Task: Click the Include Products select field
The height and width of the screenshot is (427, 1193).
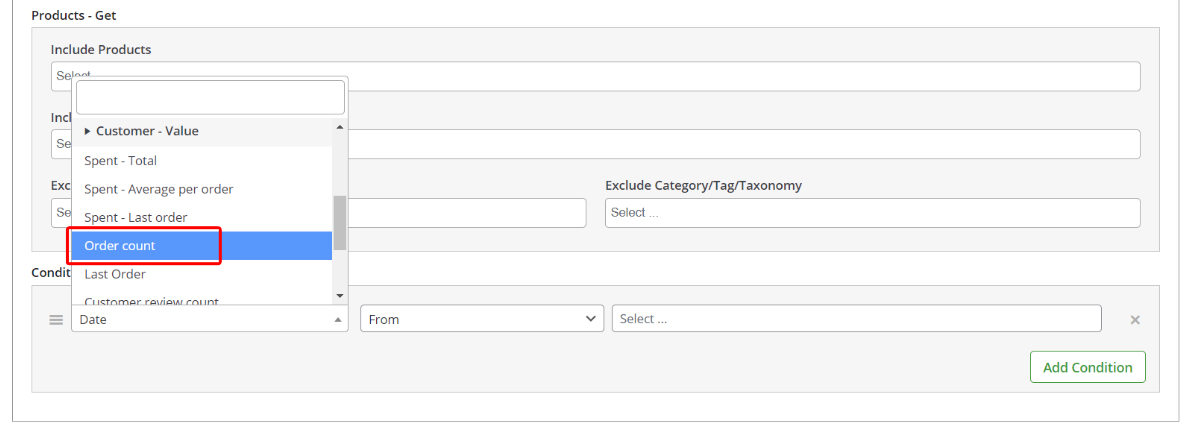Action: (596, 76)
